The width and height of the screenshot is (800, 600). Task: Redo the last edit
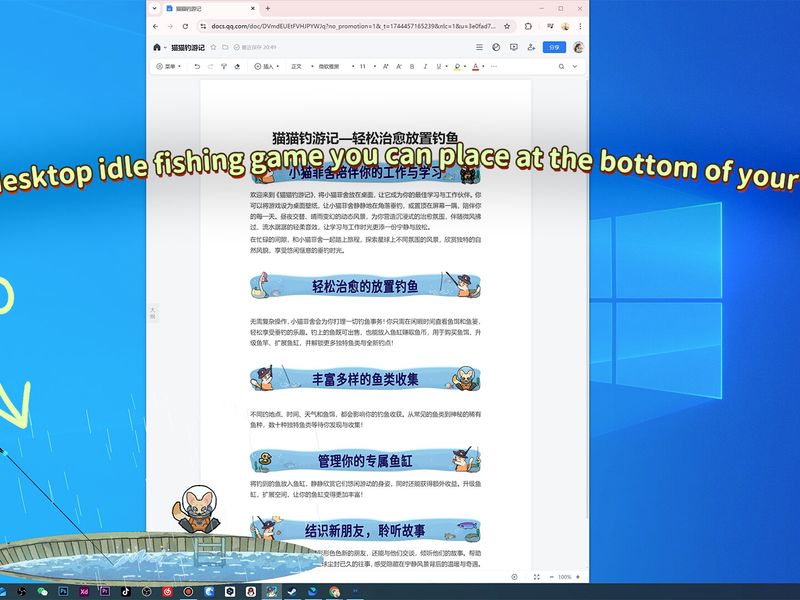click(x=210, y=66)
